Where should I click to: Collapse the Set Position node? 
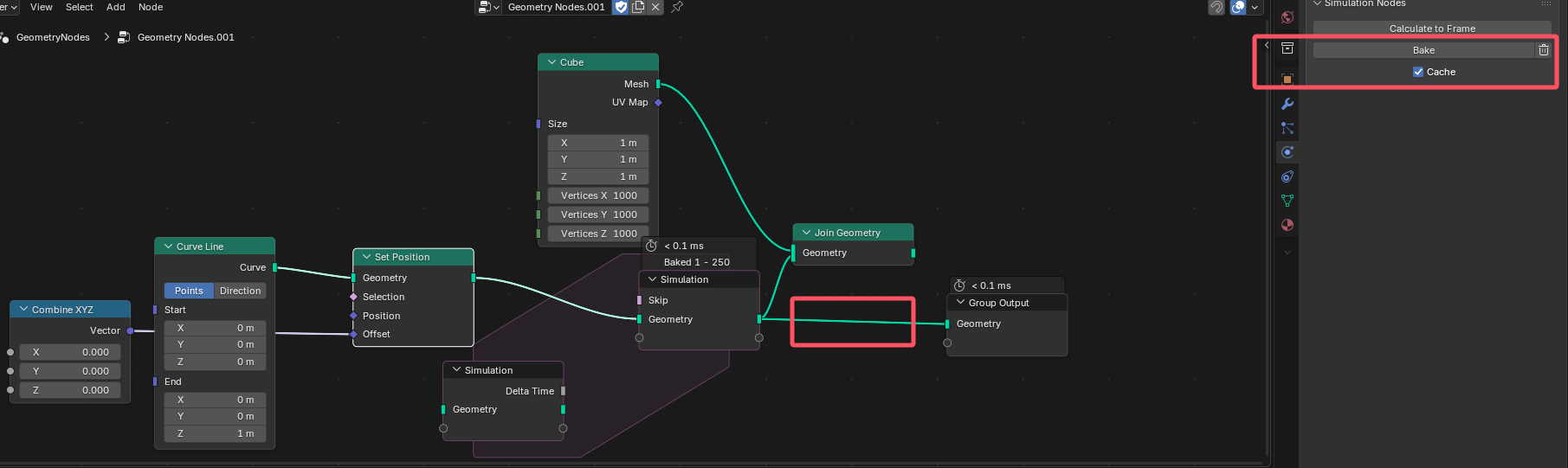(x=366, y=257)
